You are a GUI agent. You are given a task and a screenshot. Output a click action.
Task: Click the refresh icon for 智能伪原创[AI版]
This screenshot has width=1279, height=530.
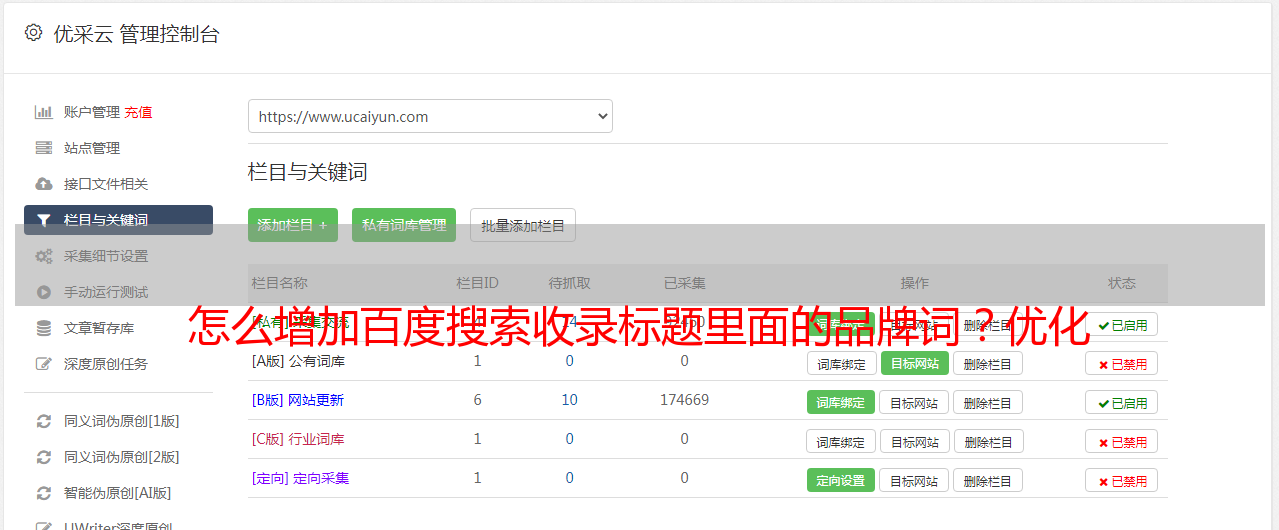pos(43,493)
